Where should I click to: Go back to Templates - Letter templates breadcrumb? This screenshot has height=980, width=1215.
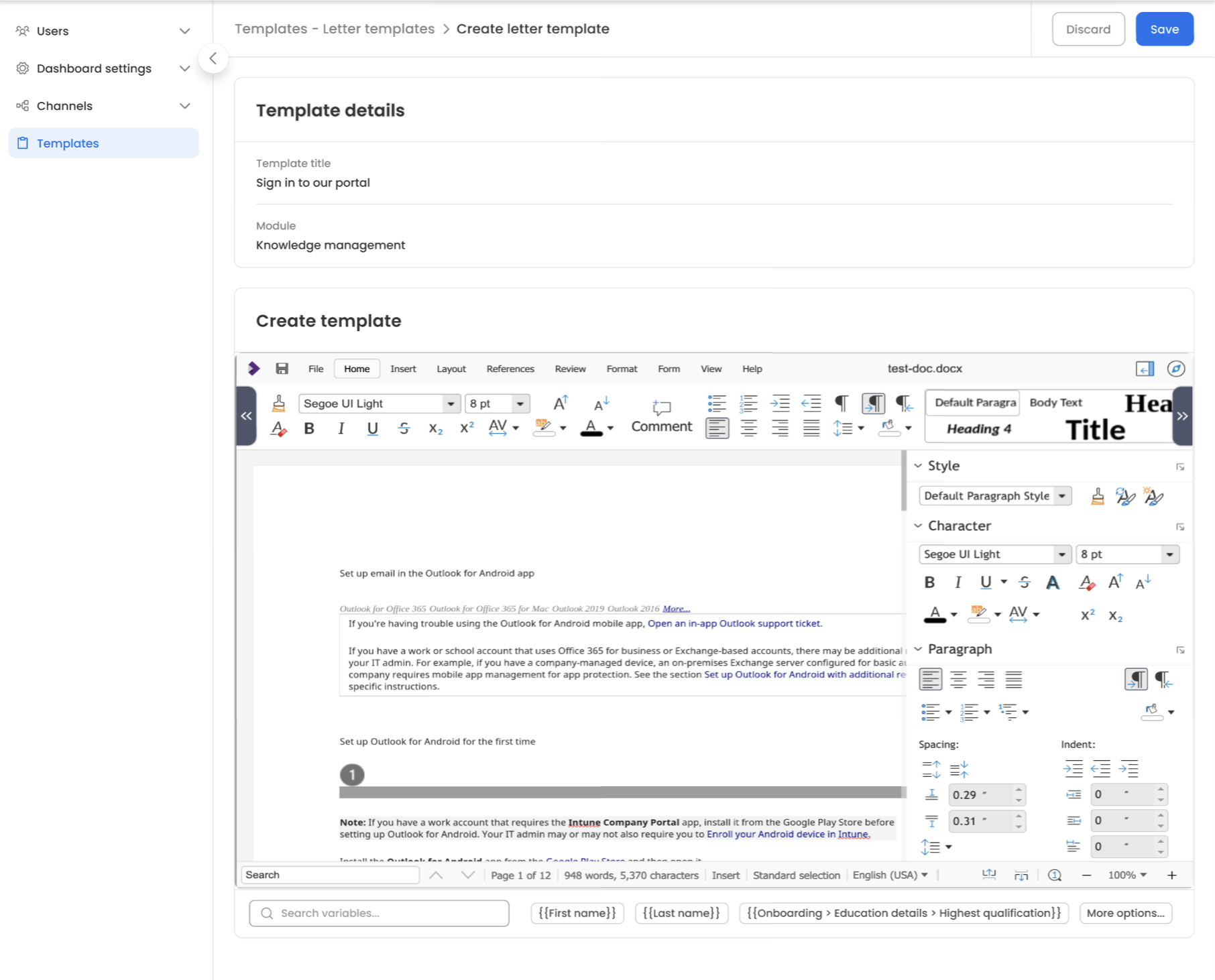coord(335,29)
